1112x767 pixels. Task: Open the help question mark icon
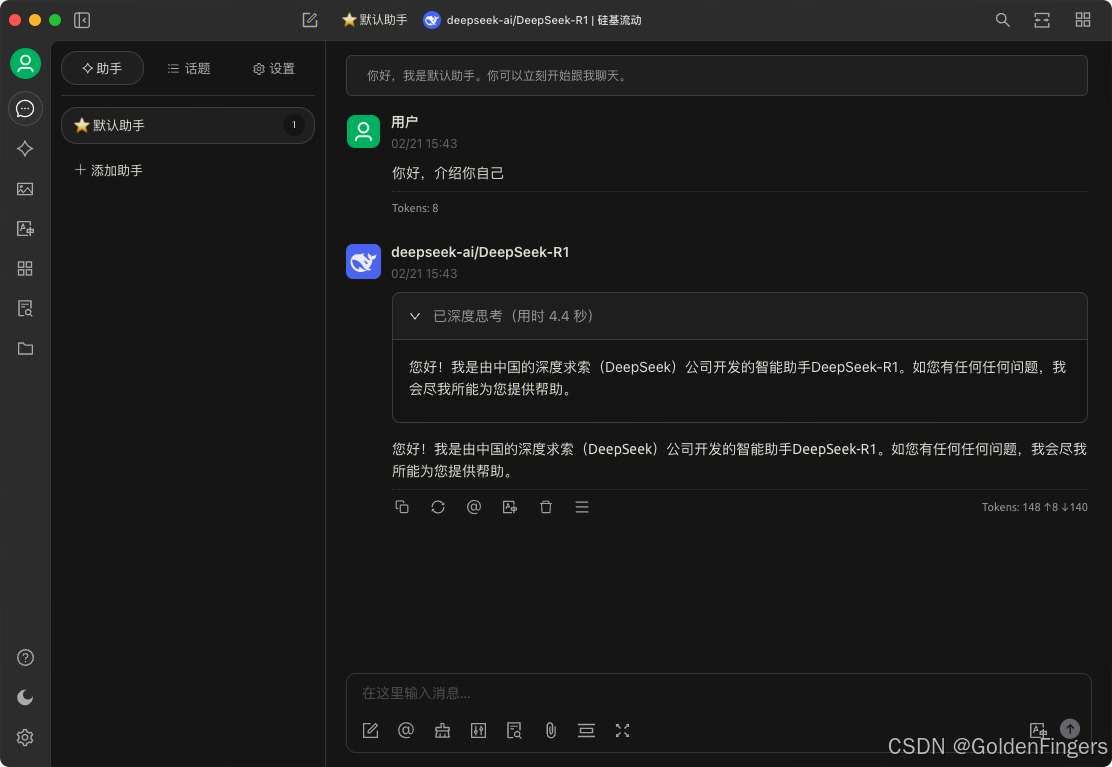click(x=25, y=658)
